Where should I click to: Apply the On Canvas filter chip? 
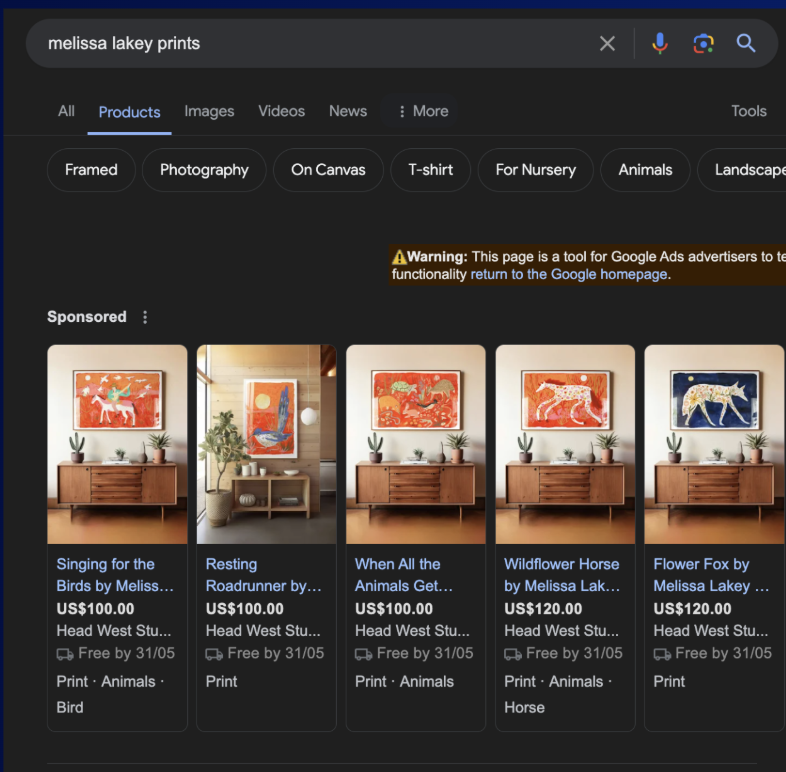pos(328,170)
